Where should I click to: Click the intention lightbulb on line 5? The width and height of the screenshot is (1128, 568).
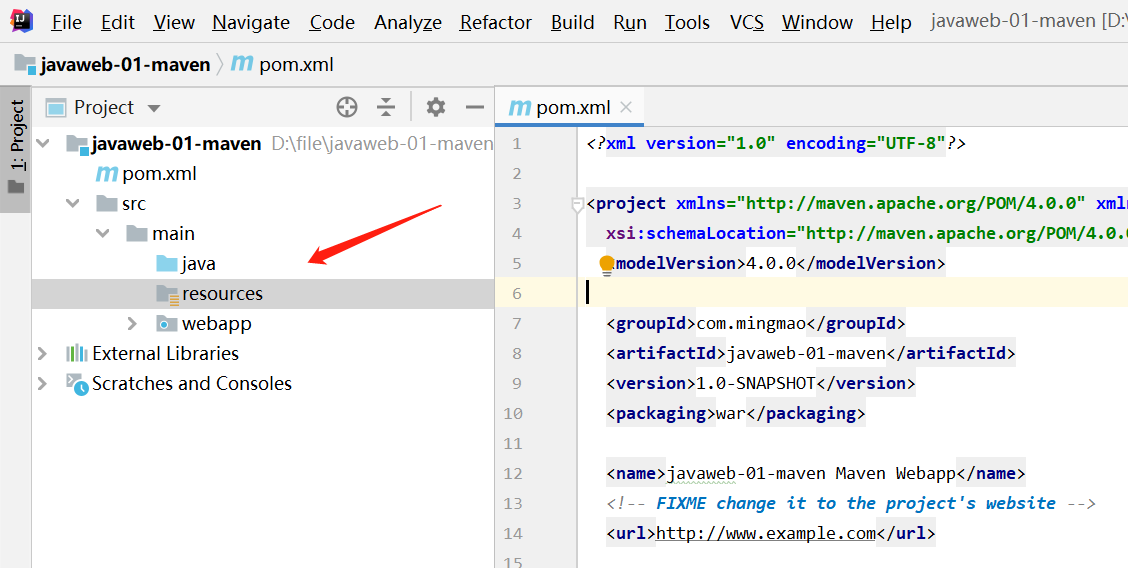tap(606, 265)
